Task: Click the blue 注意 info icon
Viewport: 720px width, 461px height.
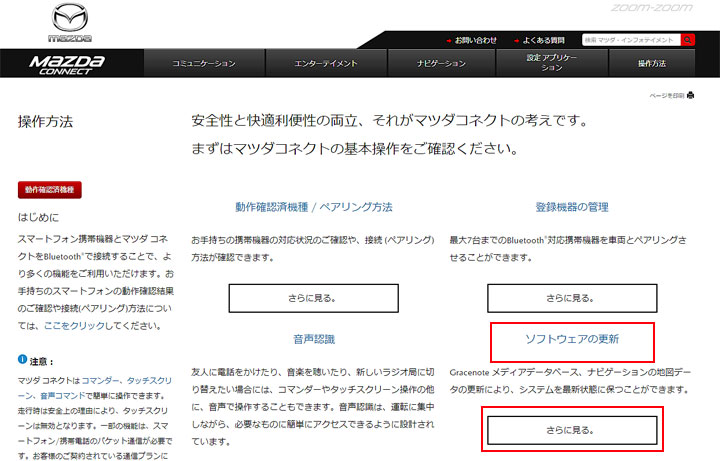Action: pos(22,359)
